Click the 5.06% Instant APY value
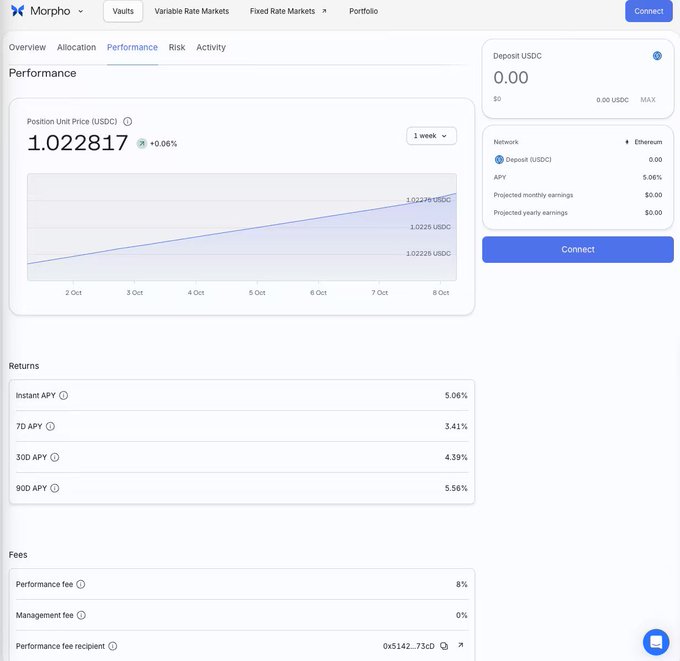Viewport: 680px width, 661px height. tap(456, 396)
